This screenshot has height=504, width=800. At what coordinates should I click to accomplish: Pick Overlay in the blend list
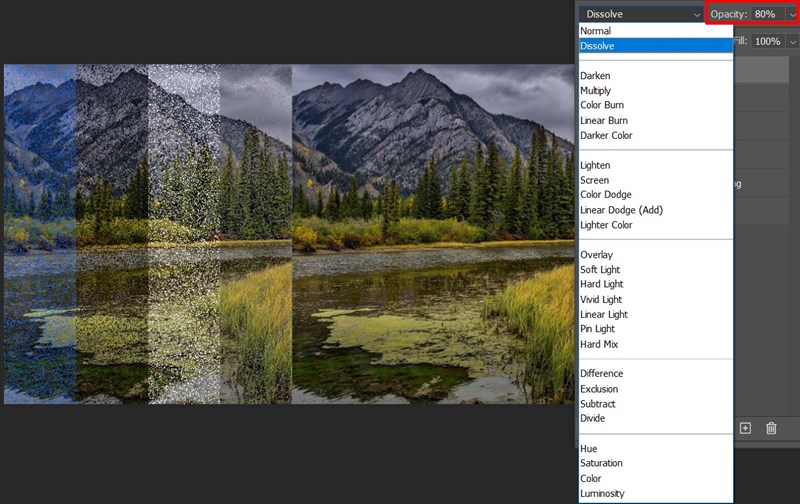pos(597,255)
